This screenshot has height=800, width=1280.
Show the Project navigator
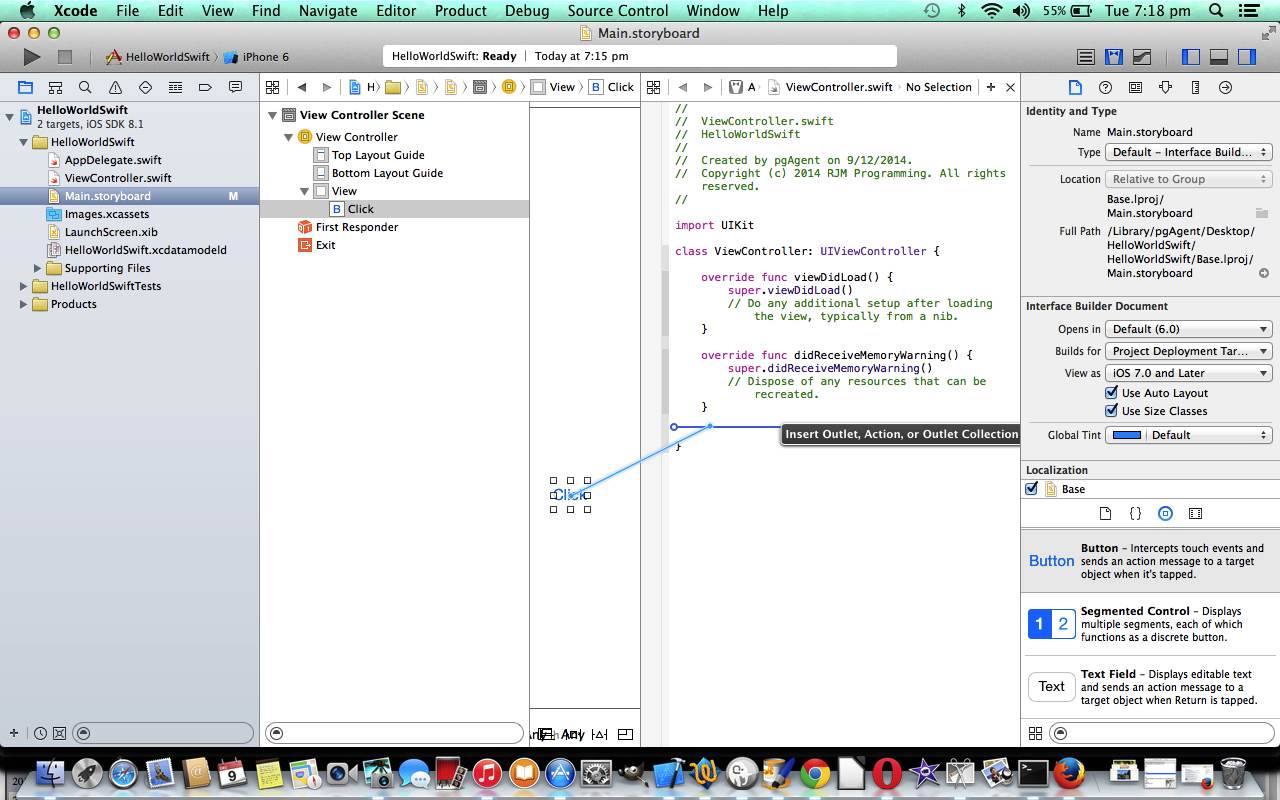click(x=25, y=87)
